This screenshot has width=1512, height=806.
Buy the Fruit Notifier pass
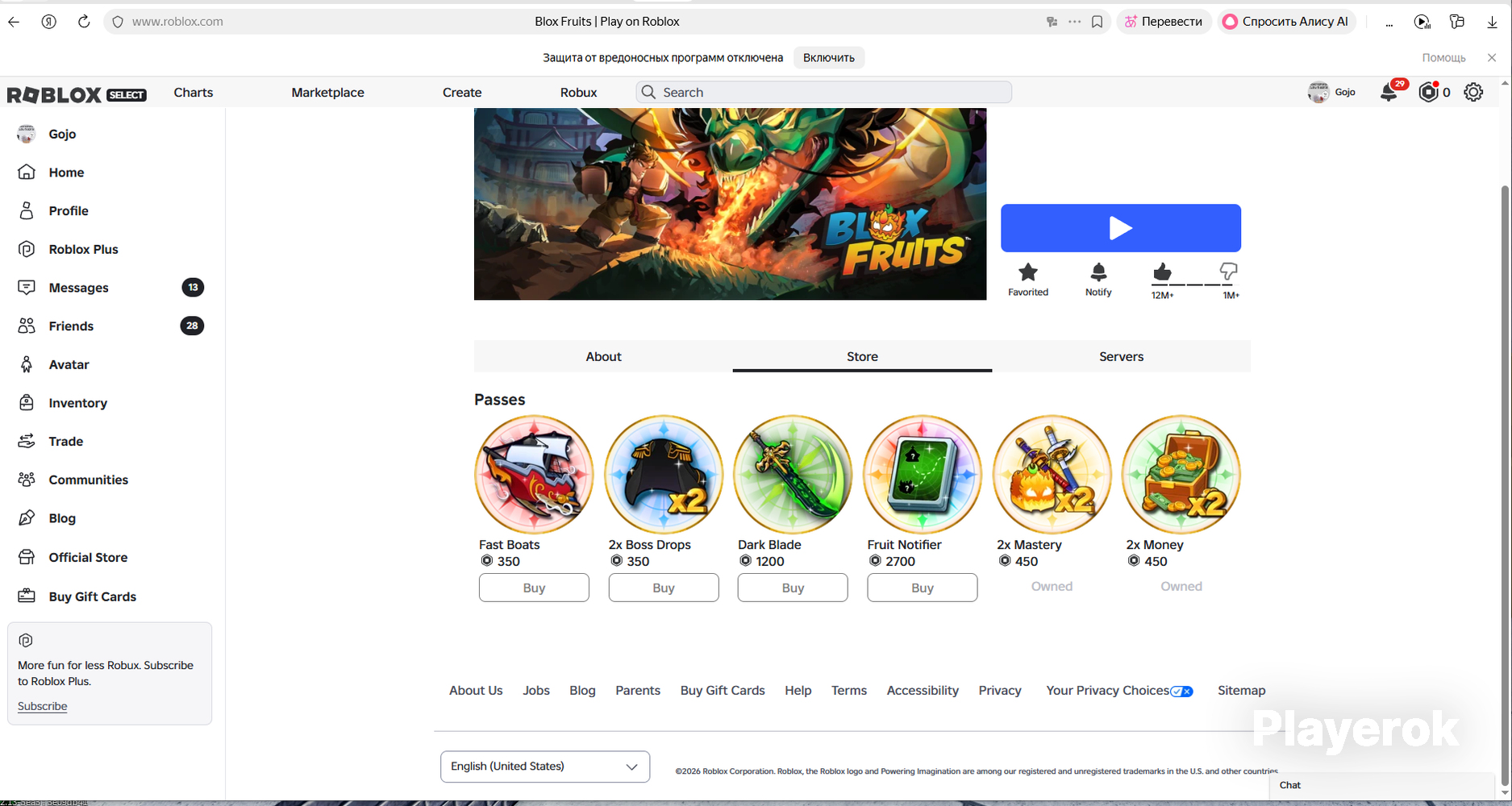pyautogui.click(x=923, y=588)
